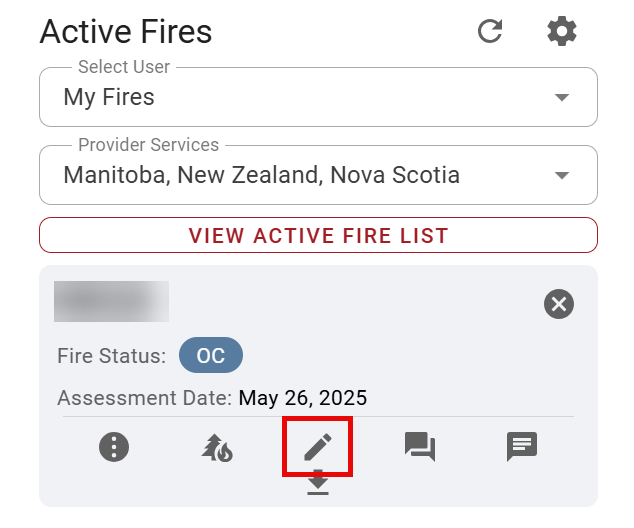The image size is (634, 528).
Task: Click the 'Fire Status:' label
Action: point(111,356)
